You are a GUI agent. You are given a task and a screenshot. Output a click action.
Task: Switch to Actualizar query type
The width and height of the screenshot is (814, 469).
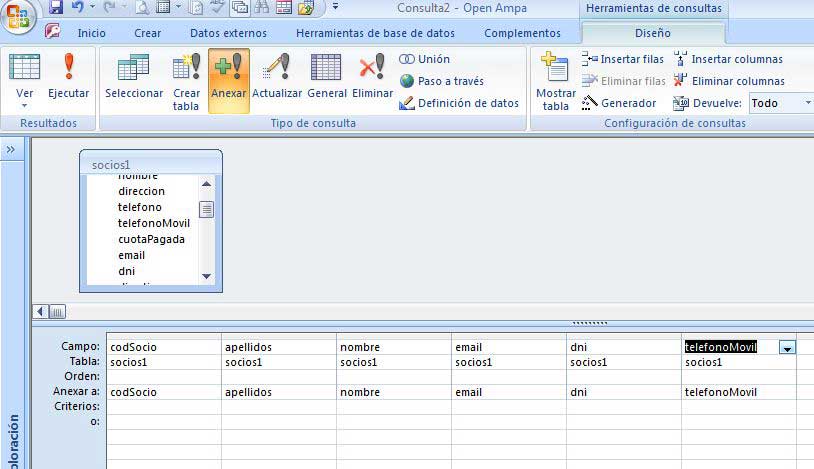[277, 78]
